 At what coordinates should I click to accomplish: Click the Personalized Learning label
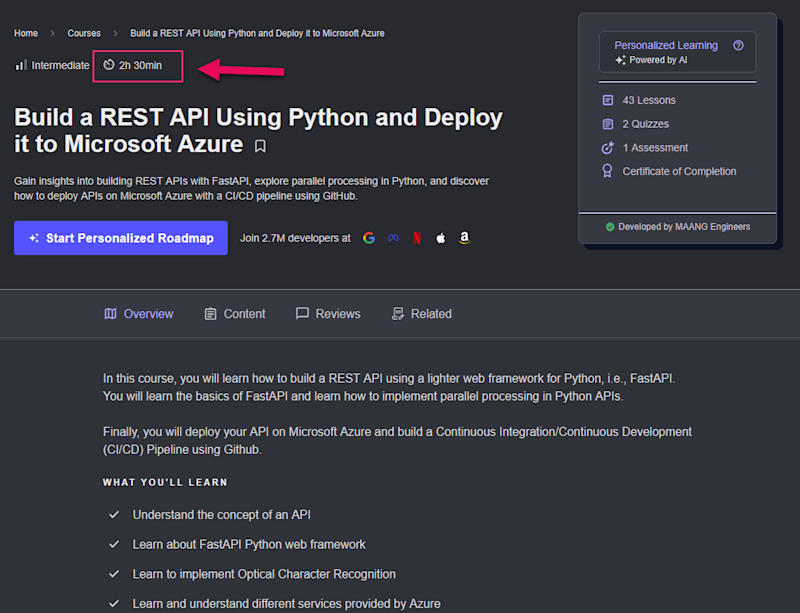point(666,45)
